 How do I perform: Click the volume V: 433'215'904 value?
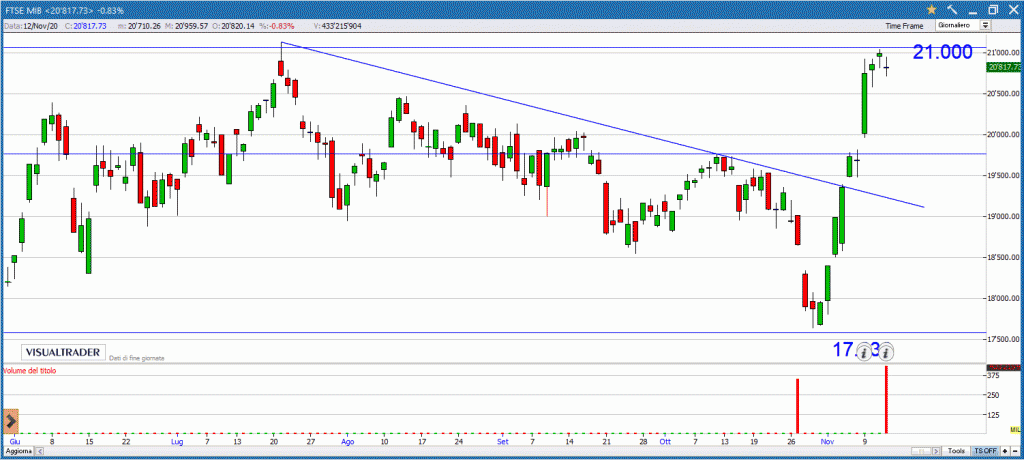pyautogui.click(x=338, y=25)
